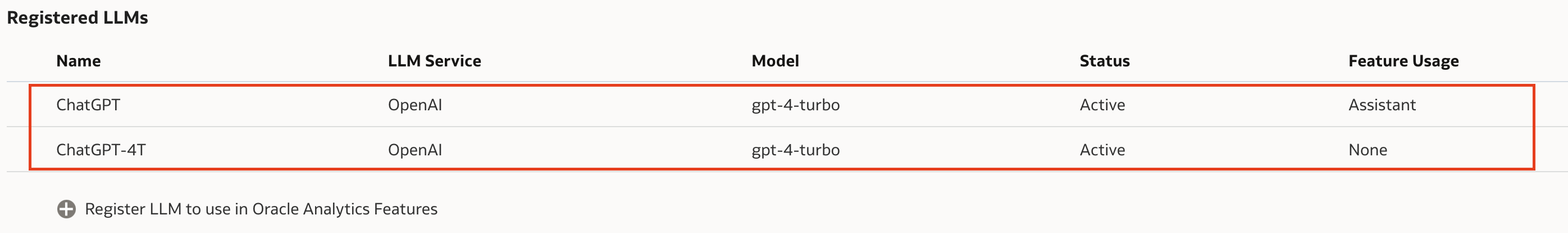The height and width of the screenshot is (233, 1568).
Task: Click the Feature Usage column header
Action: pyautogui.click(x=1403, y=61)
